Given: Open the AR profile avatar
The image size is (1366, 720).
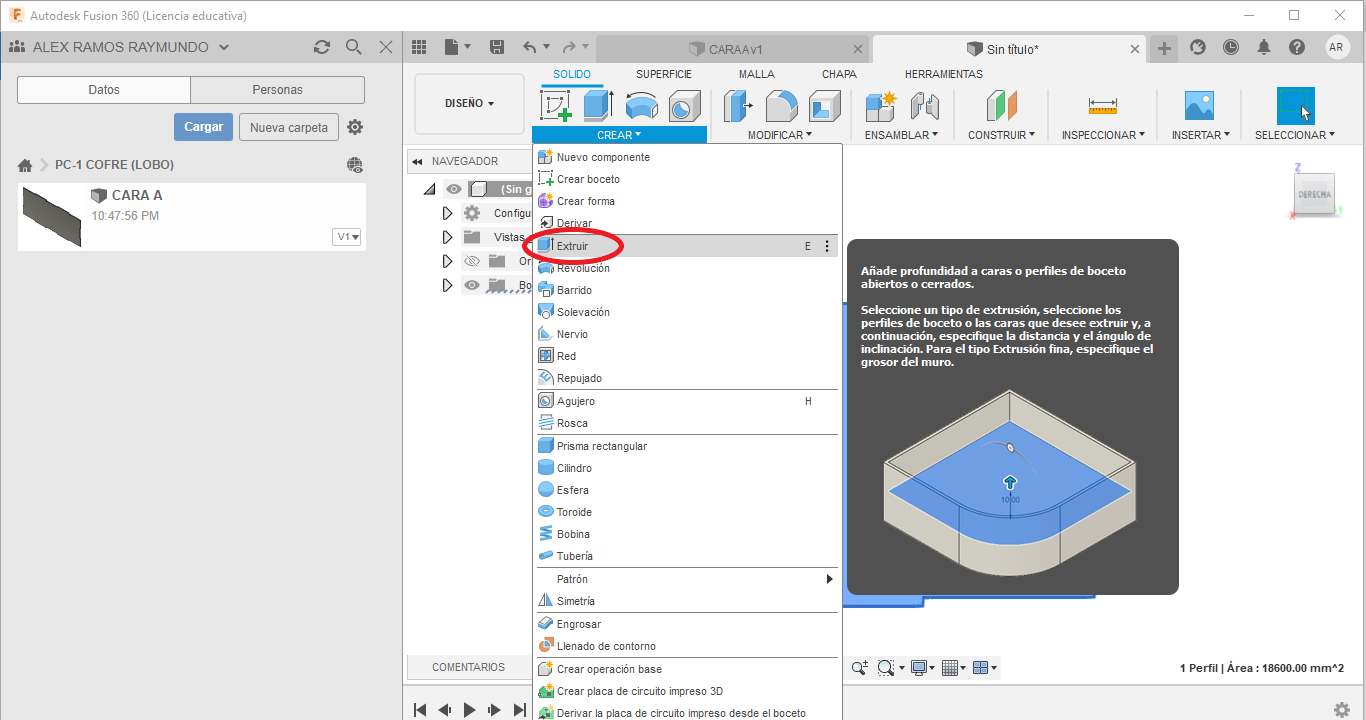Looking at the screenshot, I should tap(1337, 47).
